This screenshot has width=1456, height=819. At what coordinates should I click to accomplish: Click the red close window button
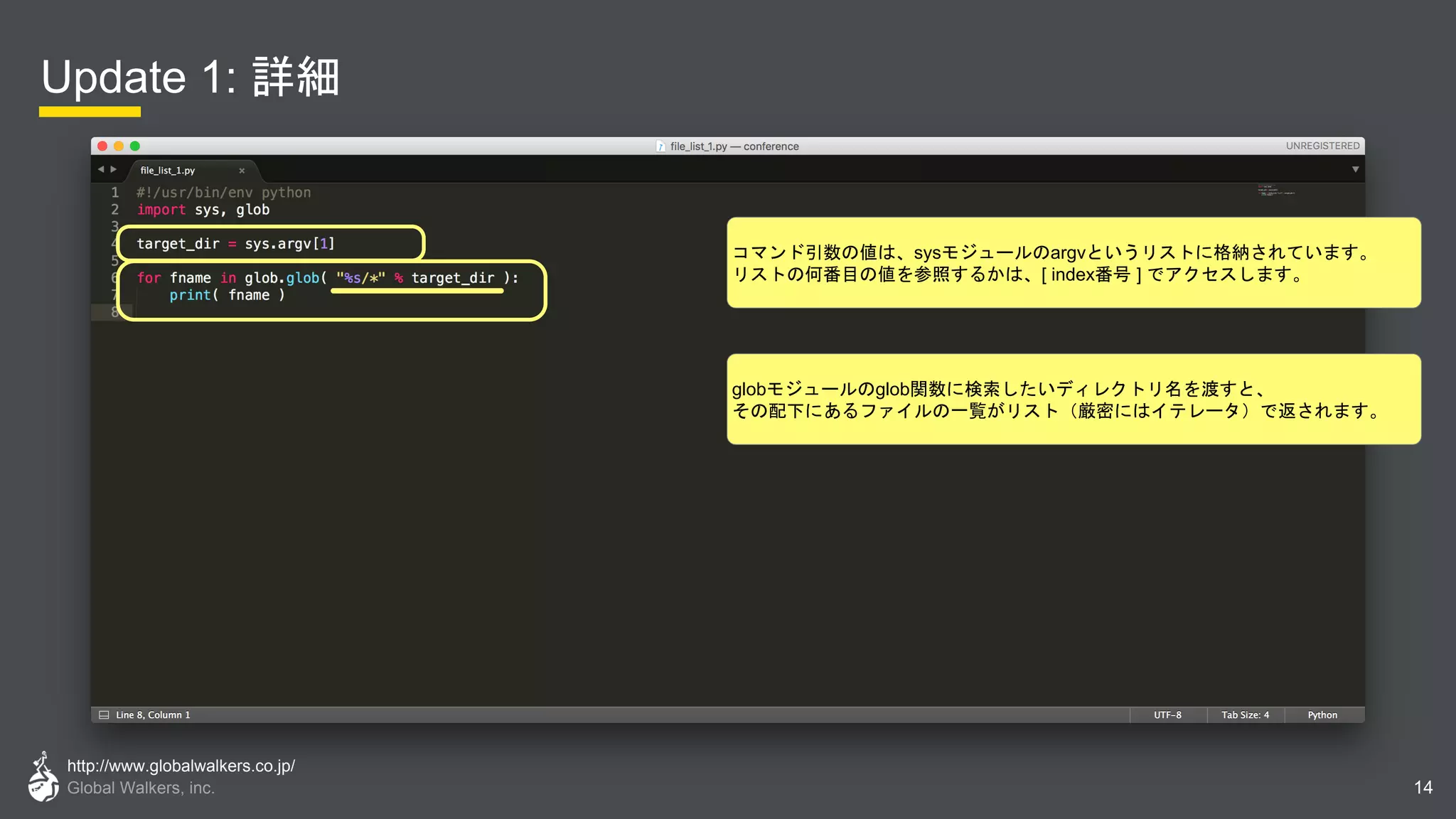102,146
